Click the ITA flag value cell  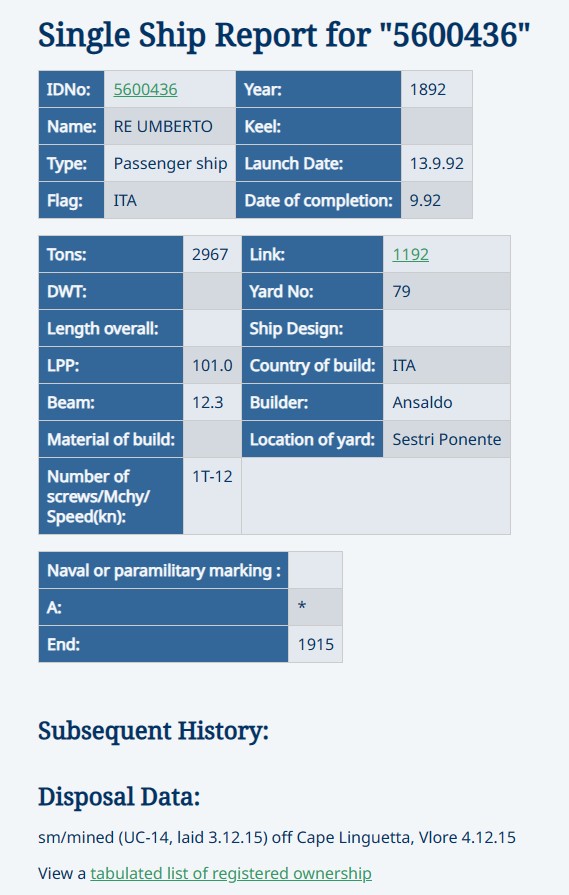(x=170, y=200)
